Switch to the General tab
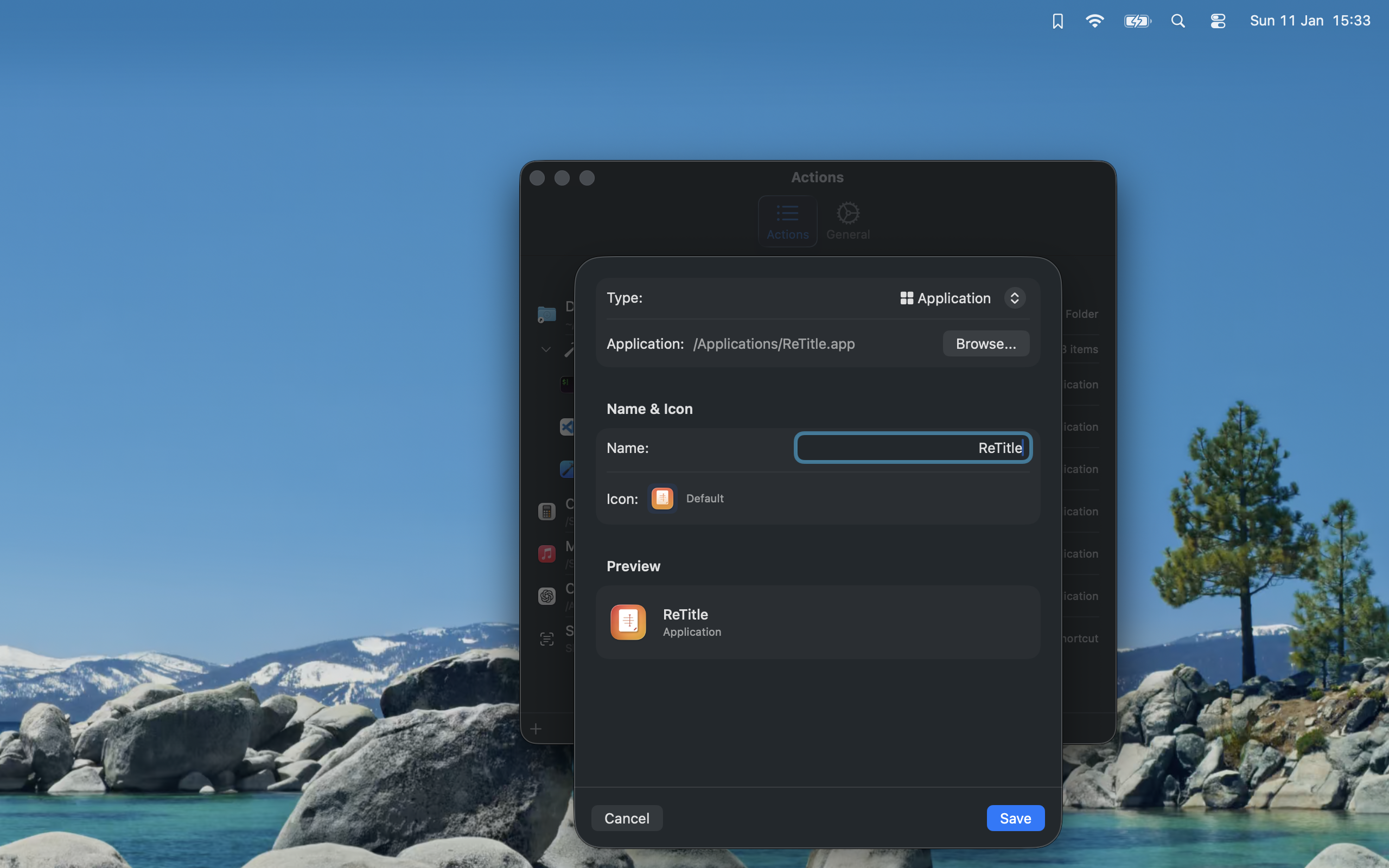 click(848, 220)
